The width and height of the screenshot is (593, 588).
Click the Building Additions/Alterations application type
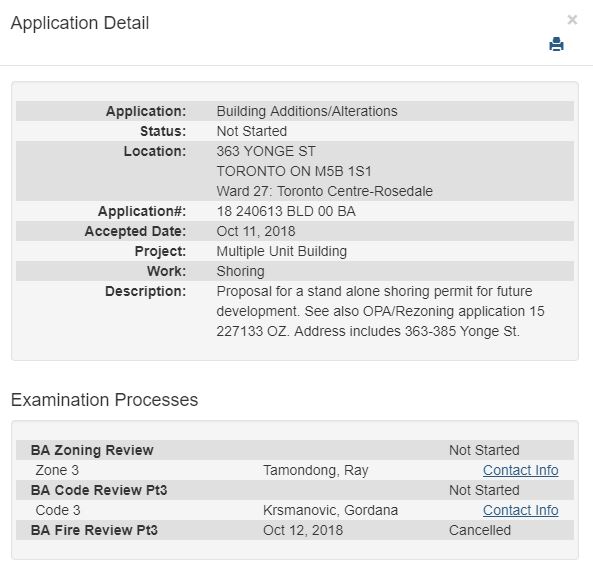tap(307, 111)
